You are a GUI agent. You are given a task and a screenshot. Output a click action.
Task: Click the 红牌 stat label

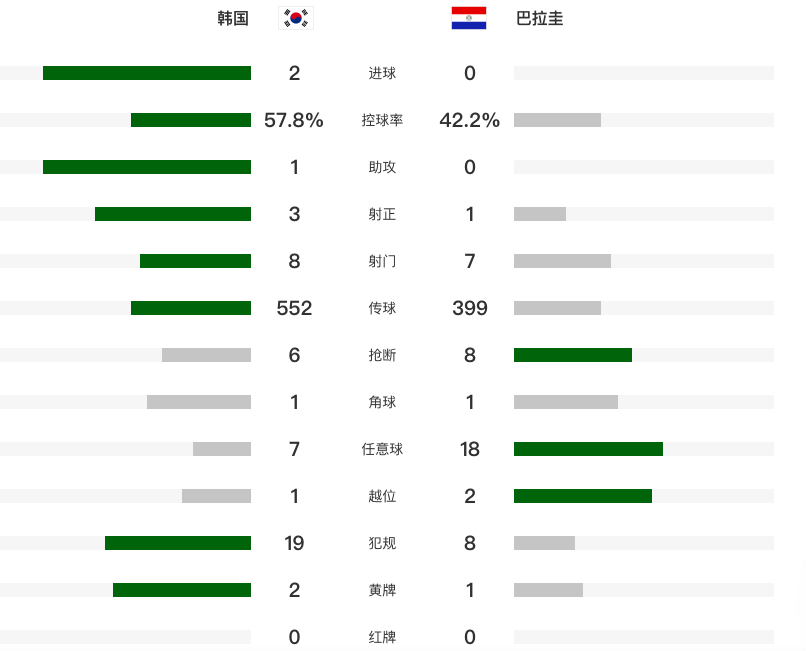pos(382,637)
